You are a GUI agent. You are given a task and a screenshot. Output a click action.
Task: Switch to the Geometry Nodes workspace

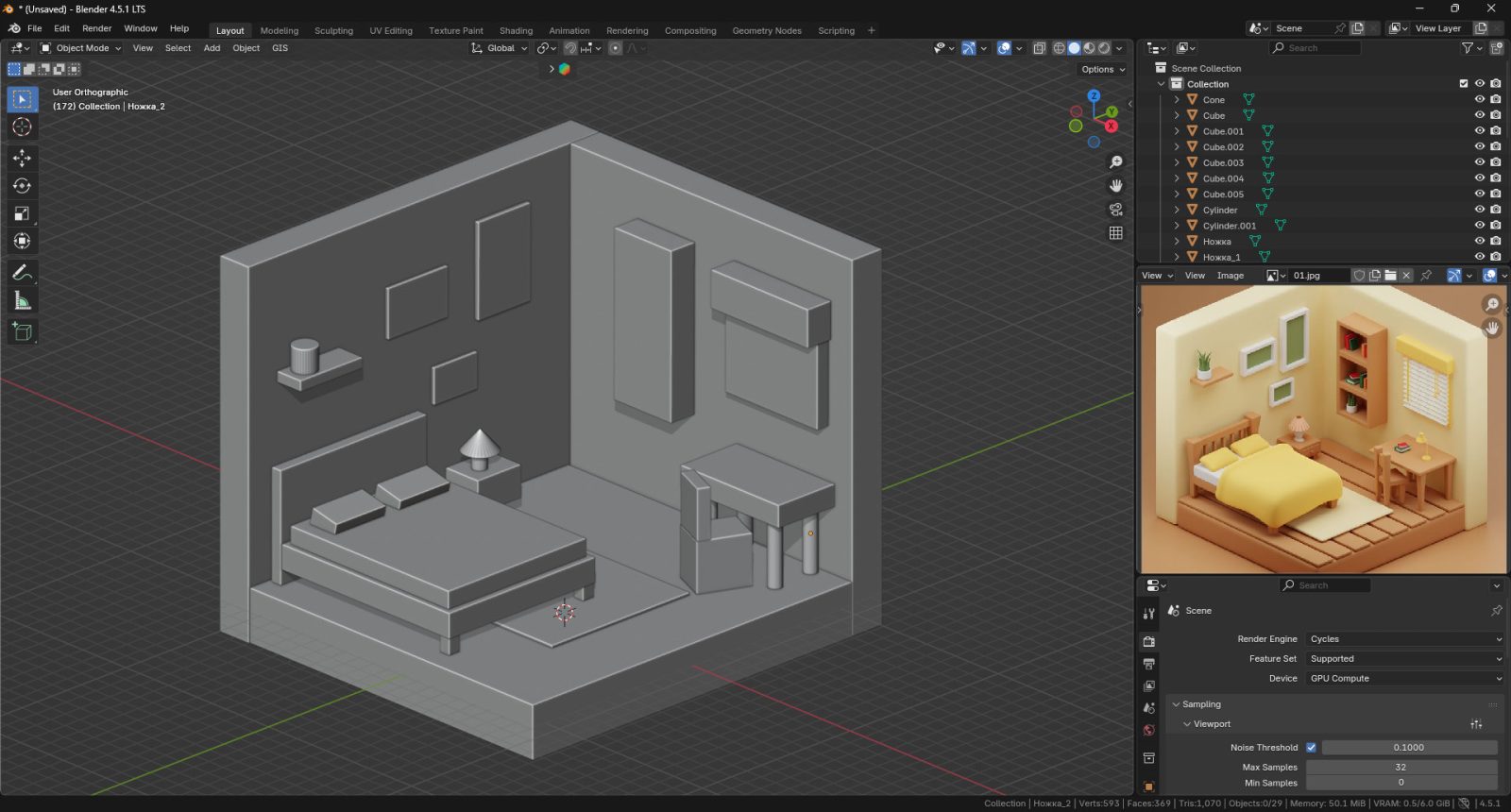click(767, 30)
